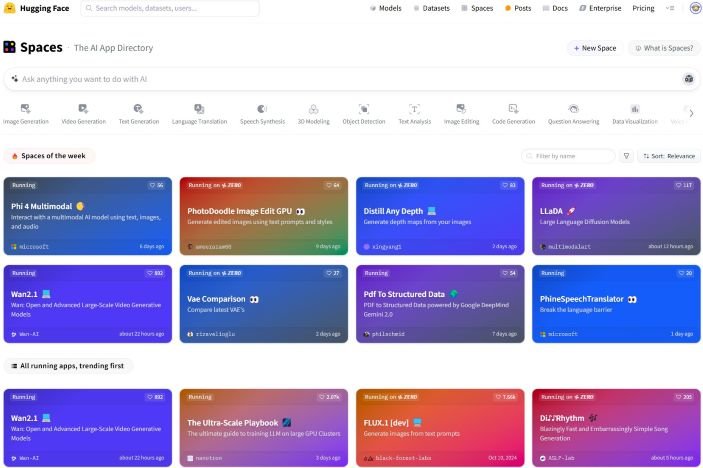Open the nanotron author link

tap(204, 458)
